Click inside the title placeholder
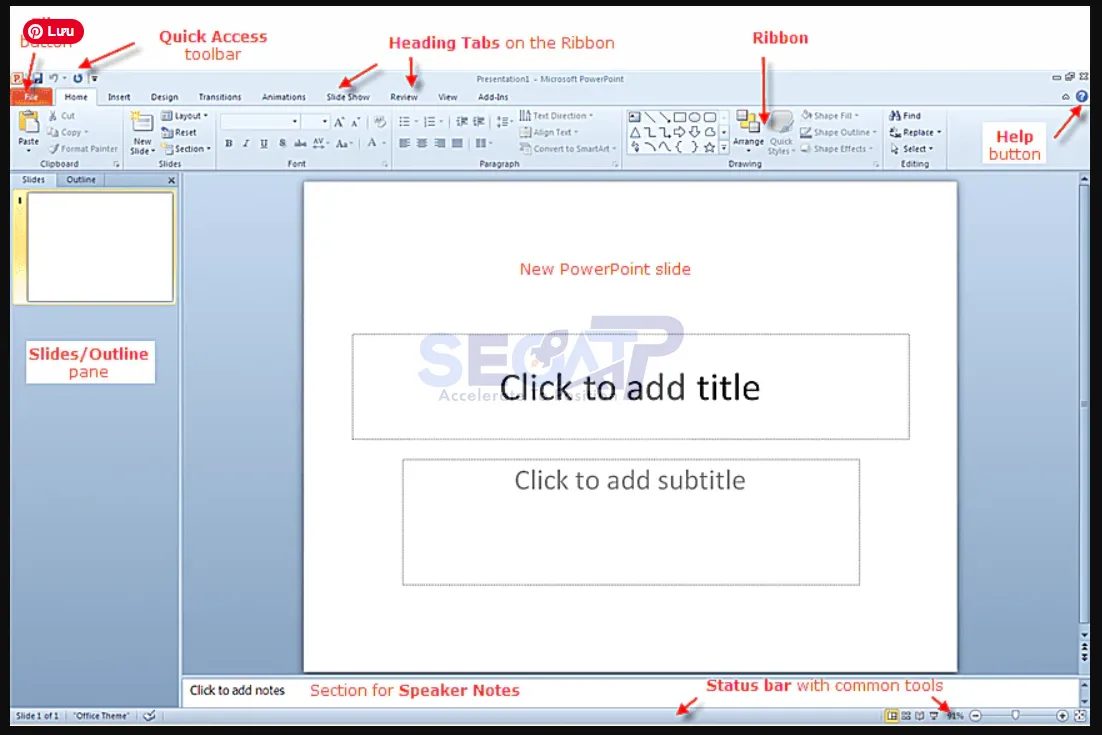The width and height of the screenshot is (1102, 735). click(x=630, y=387)
